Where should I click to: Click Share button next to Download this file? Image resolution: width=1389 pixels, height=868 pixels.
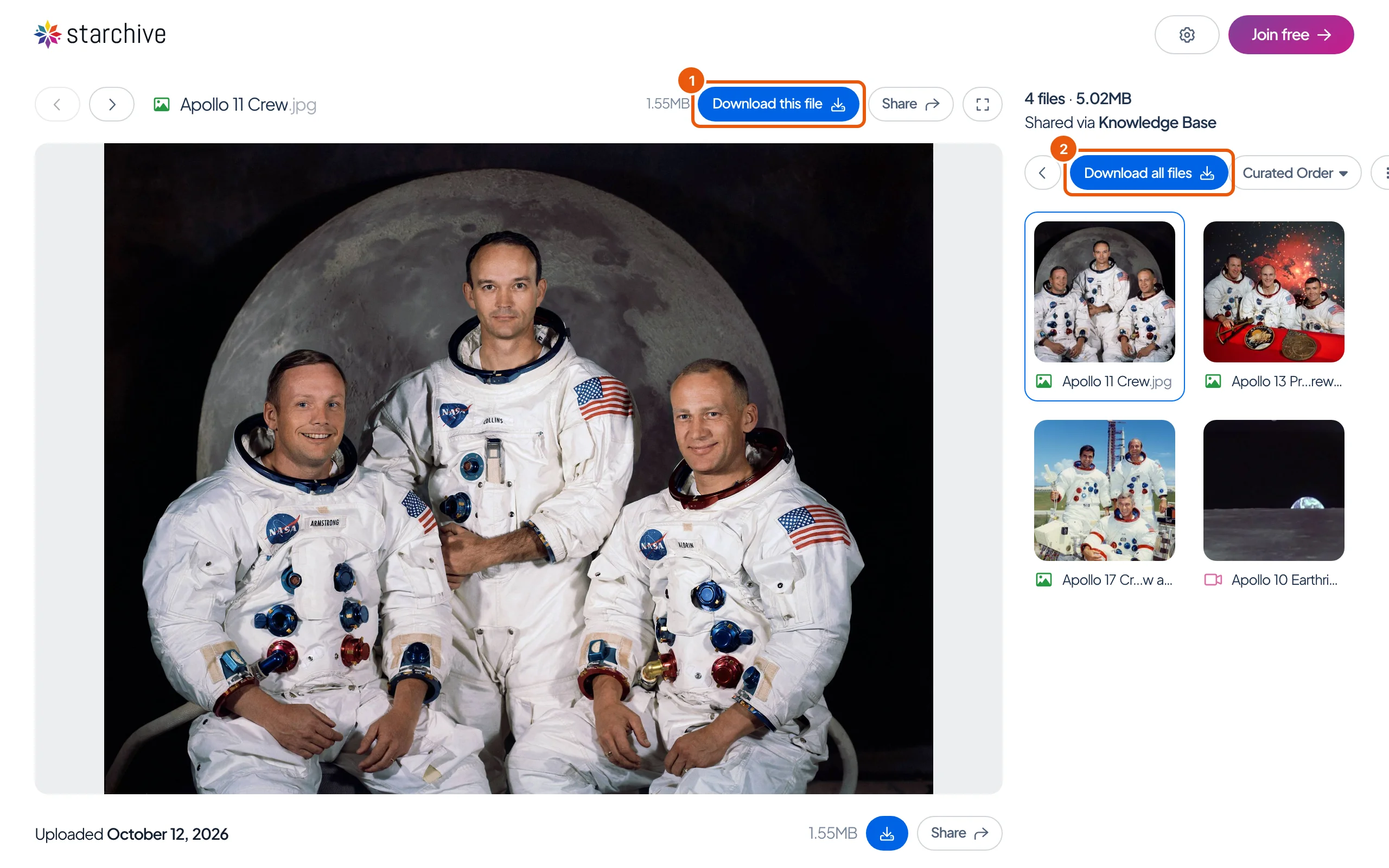tap(910, 104)
